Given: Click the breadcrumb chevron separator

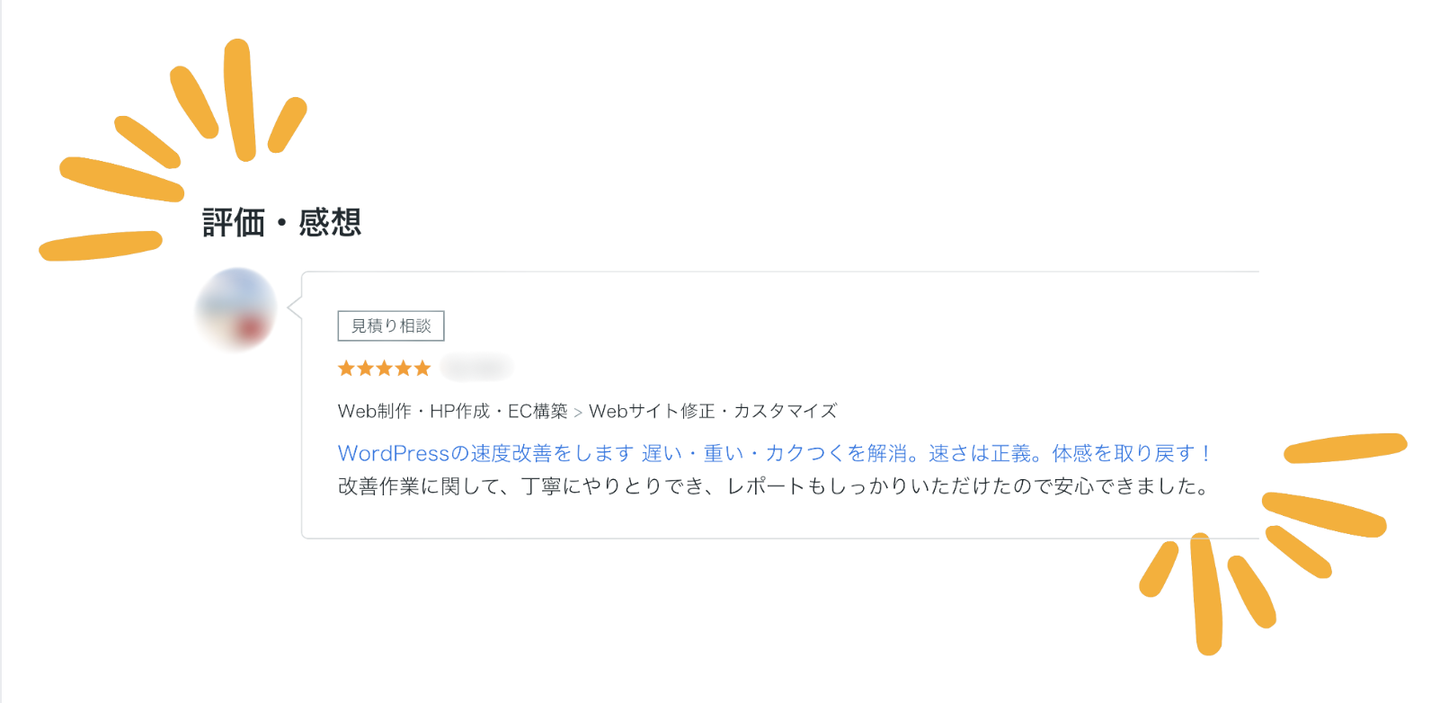Looking at the screenshot, I should point(578,412).
